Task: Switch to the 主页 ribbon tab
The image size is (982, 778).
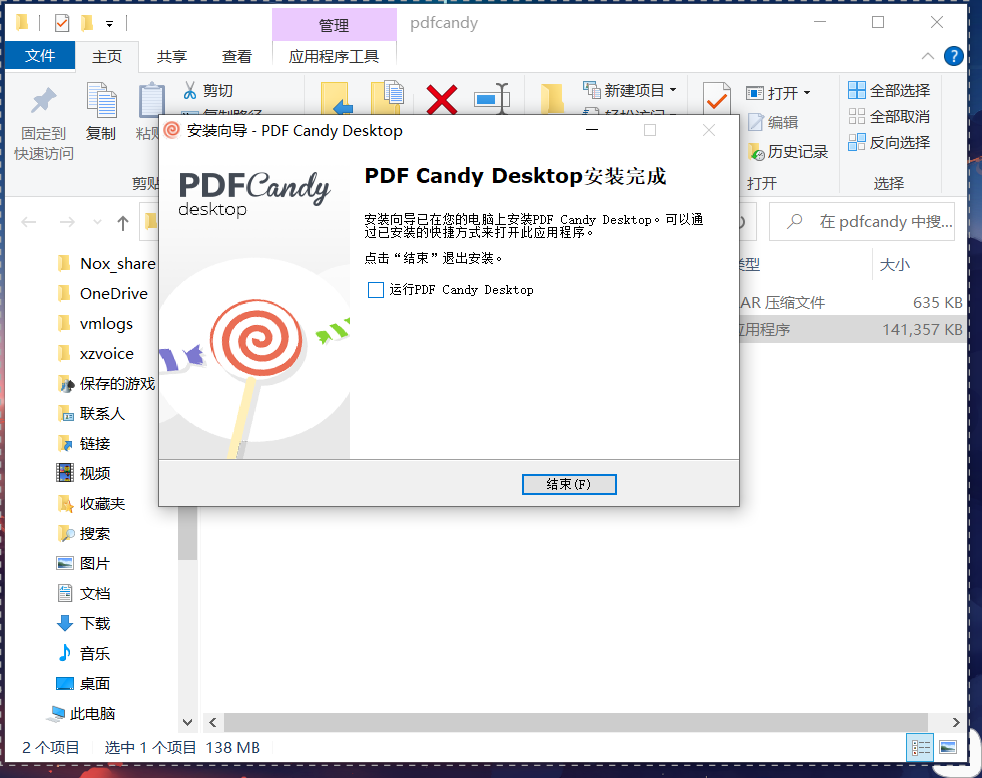Action: tap(107, 56)
